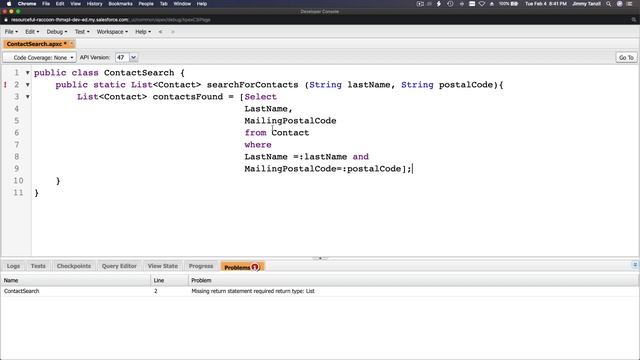Collapse the class fold arrow on line 1
The height and width of the screenshot is (360, 640).
[x=28, y=73]
